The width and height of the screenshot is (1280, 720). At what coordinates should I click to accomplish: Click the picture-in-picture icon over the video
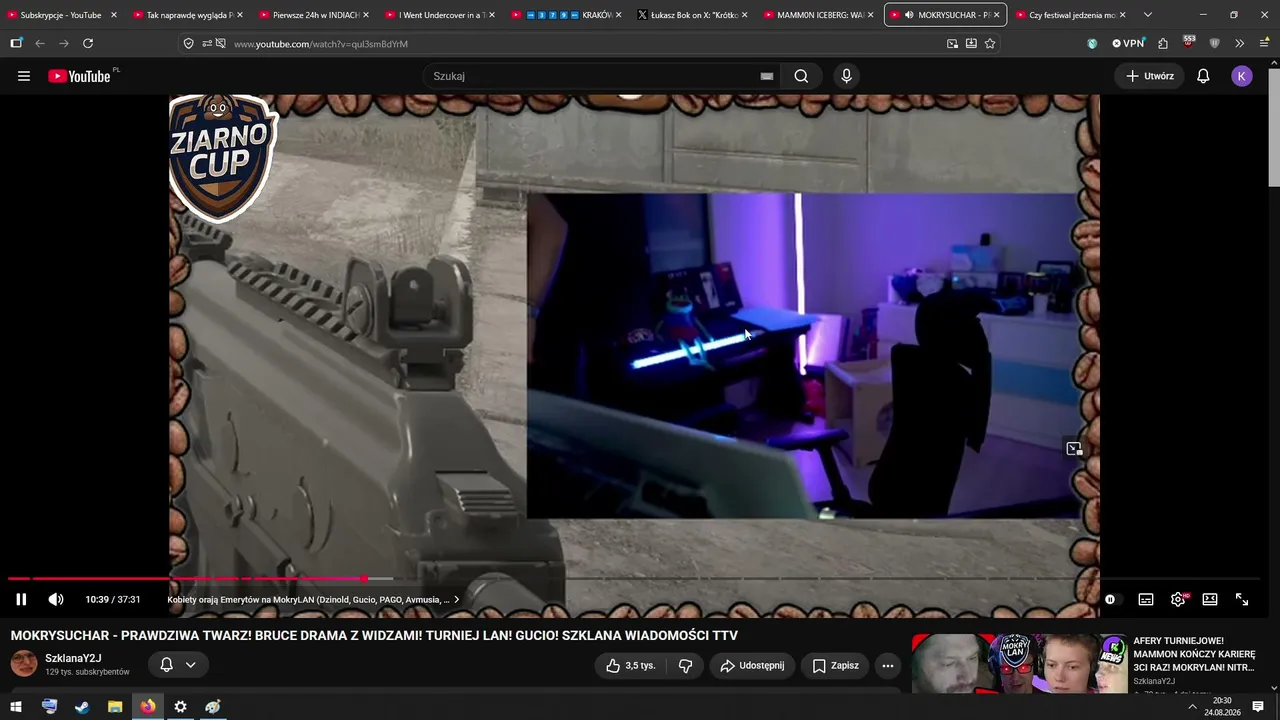point(1074,449)
